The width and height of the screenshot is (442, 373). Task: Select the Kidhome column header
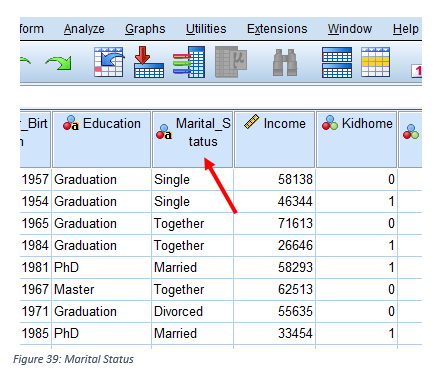[x=356, y=139]
